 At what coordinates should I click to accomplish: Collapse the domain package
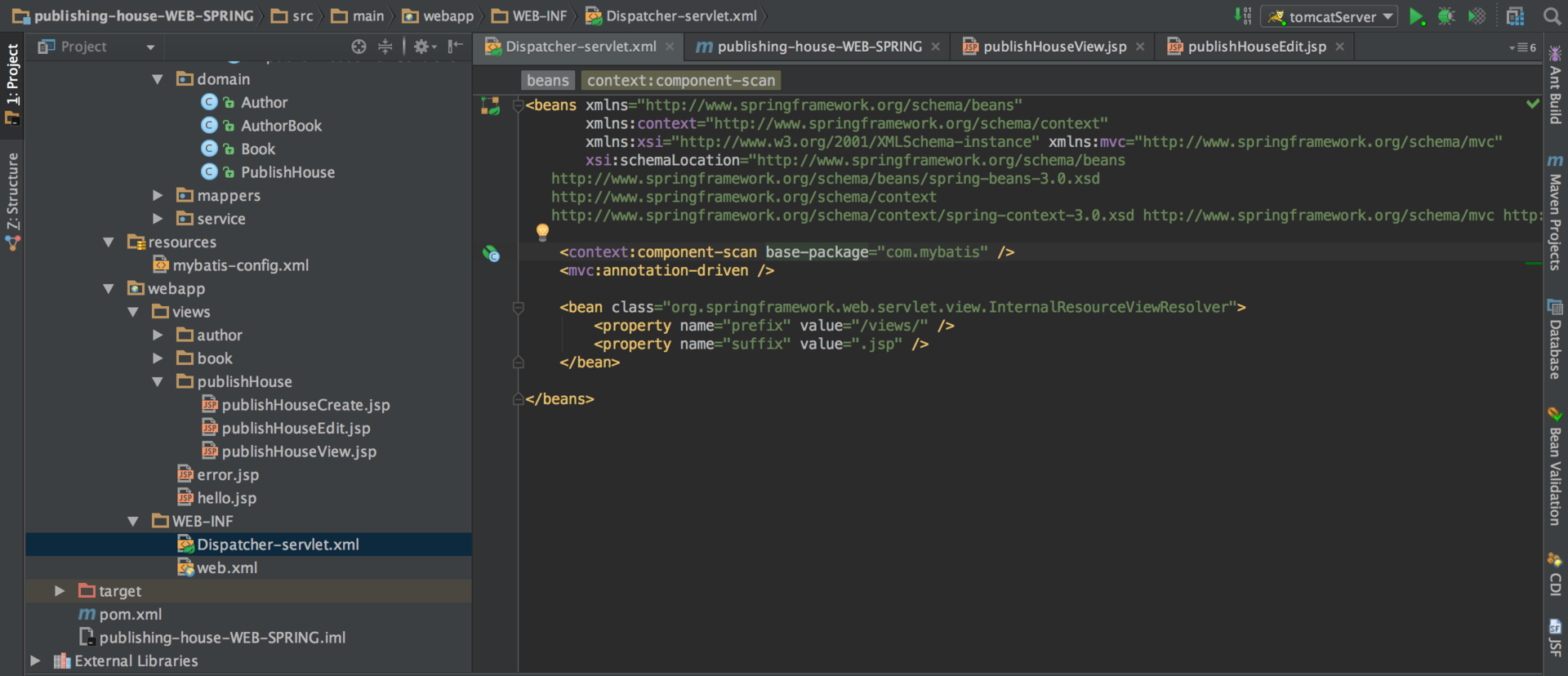(157, 79)
